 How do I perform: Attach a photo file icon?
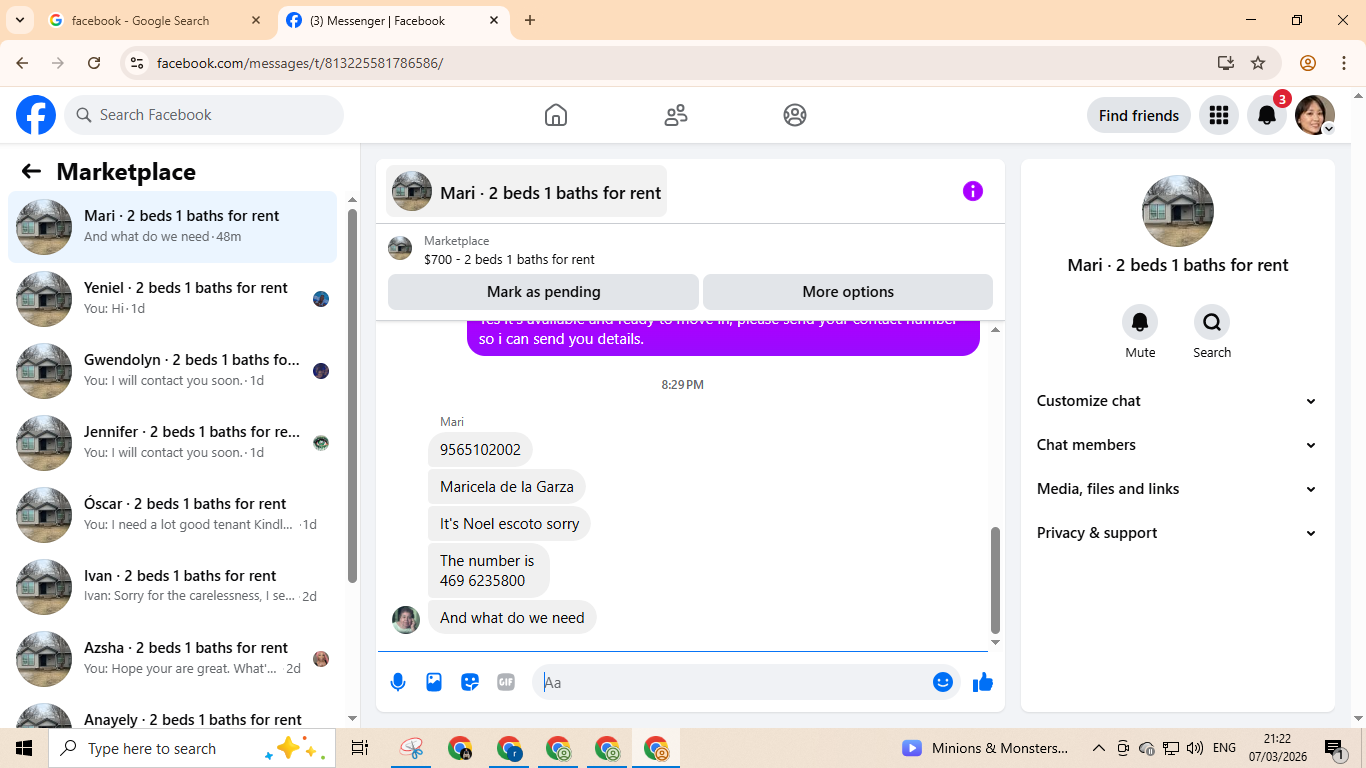point(434,682)
